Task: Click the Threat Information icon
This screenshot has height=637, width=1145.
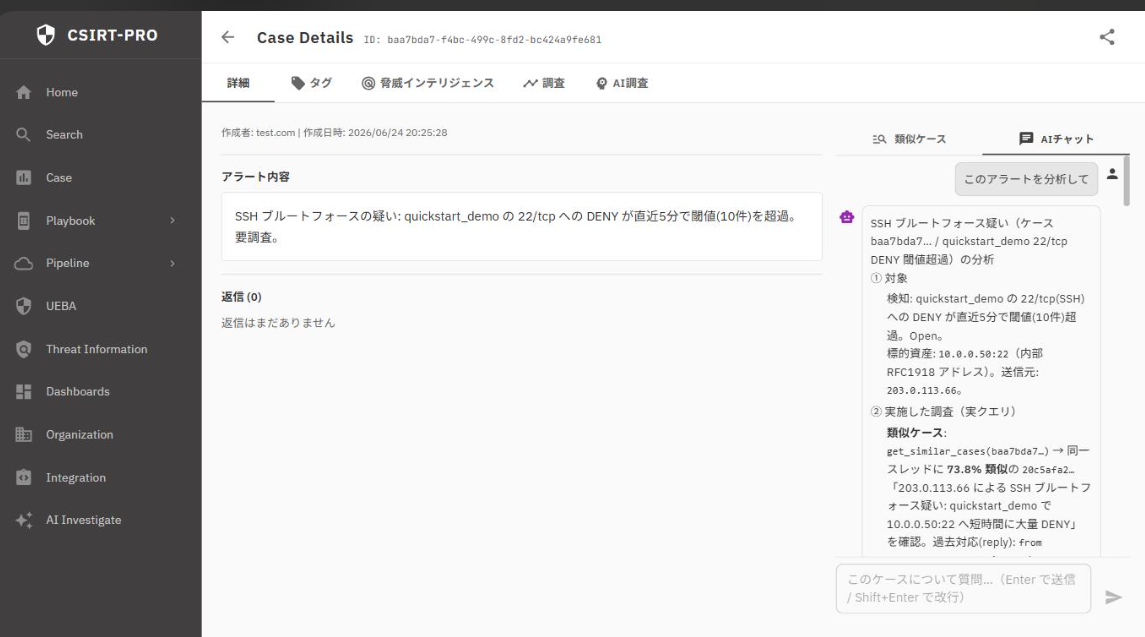Action: click(x=23, y=349)
